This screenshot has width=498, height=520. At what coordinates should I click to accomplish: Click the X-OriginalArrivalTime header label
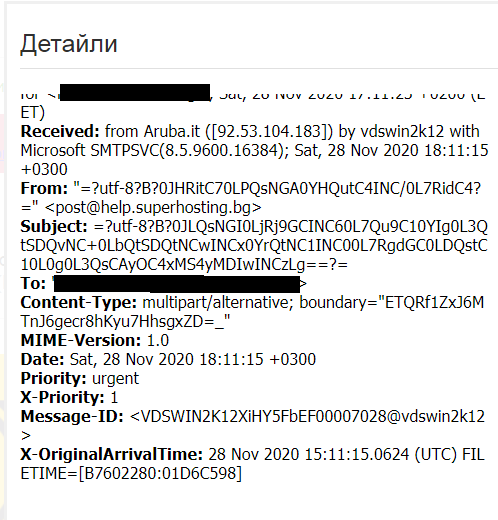[x=112, y=455]
